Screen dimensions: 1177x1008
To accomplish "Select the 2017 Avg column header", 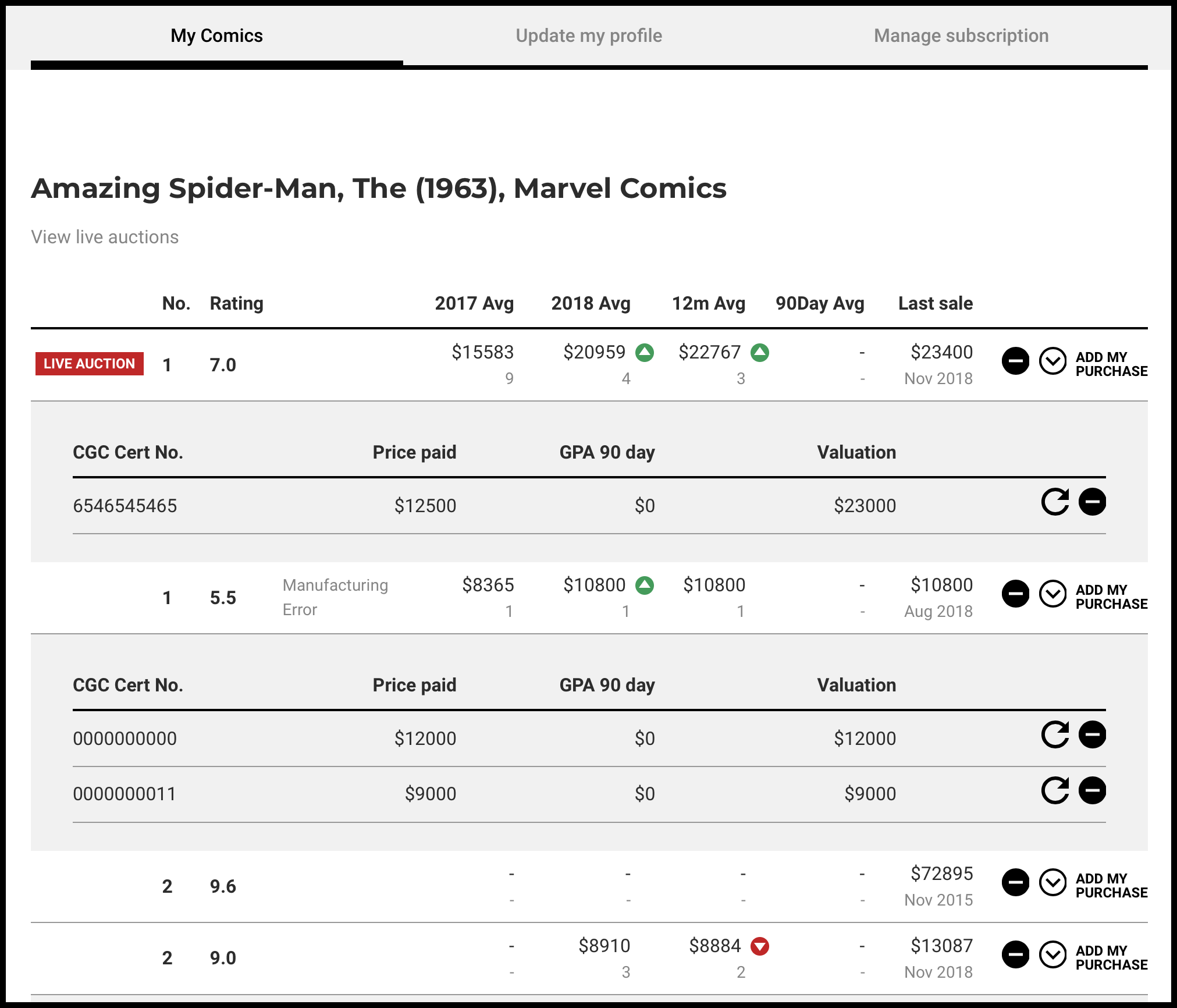I will tap(474, 303).
